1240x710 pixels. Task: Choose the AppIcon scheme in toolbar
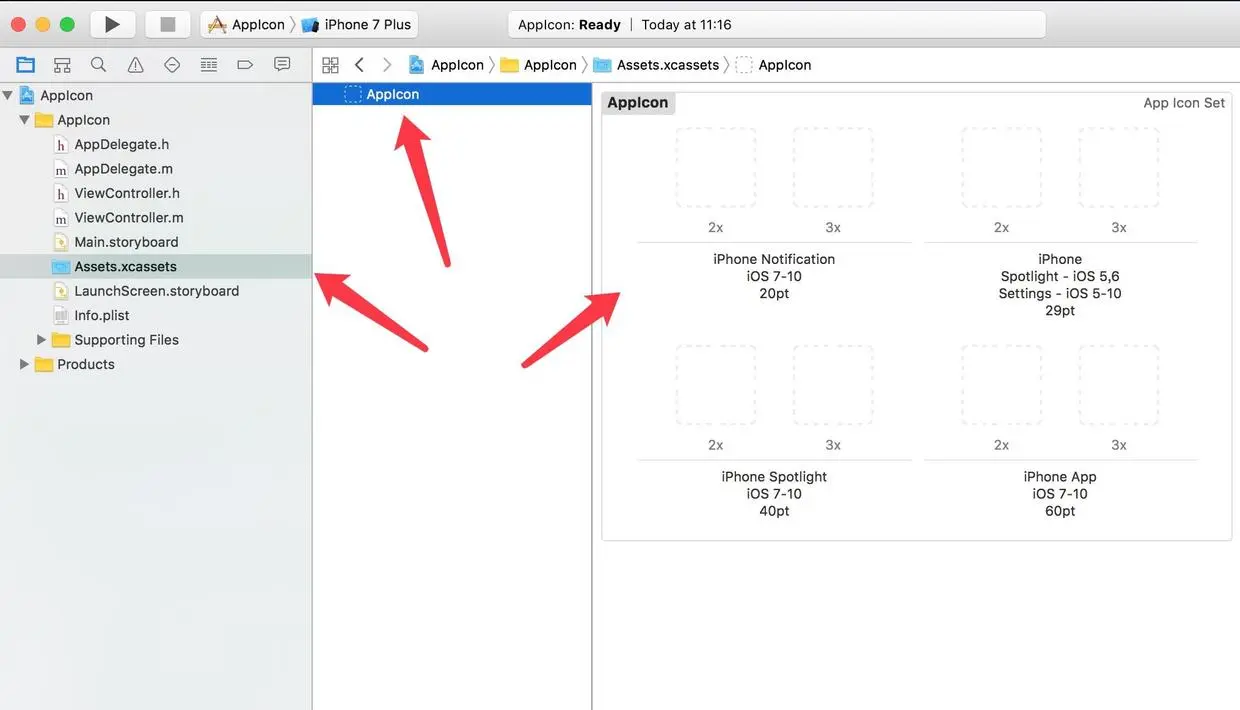[x=246, y=24]
